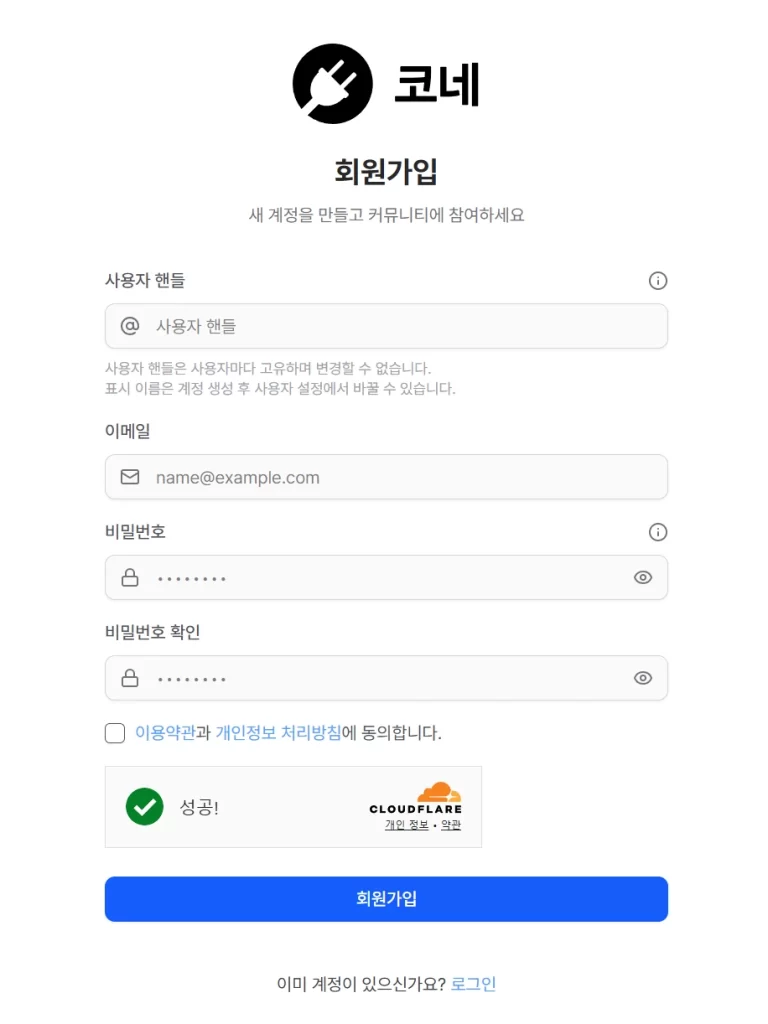This screenshot has width=768, height=1024.
Task: Focus the name@example.com email field
Action: pos(386,477)
